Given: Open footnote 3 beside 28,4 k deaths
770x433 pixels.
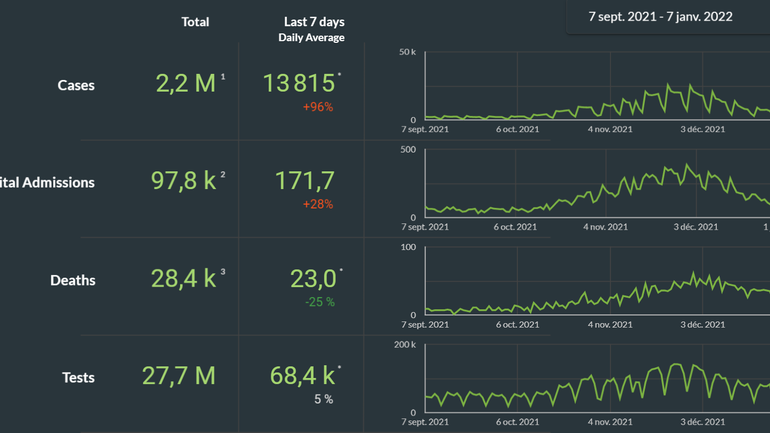Looking at the screenshot, I should 223,272.
